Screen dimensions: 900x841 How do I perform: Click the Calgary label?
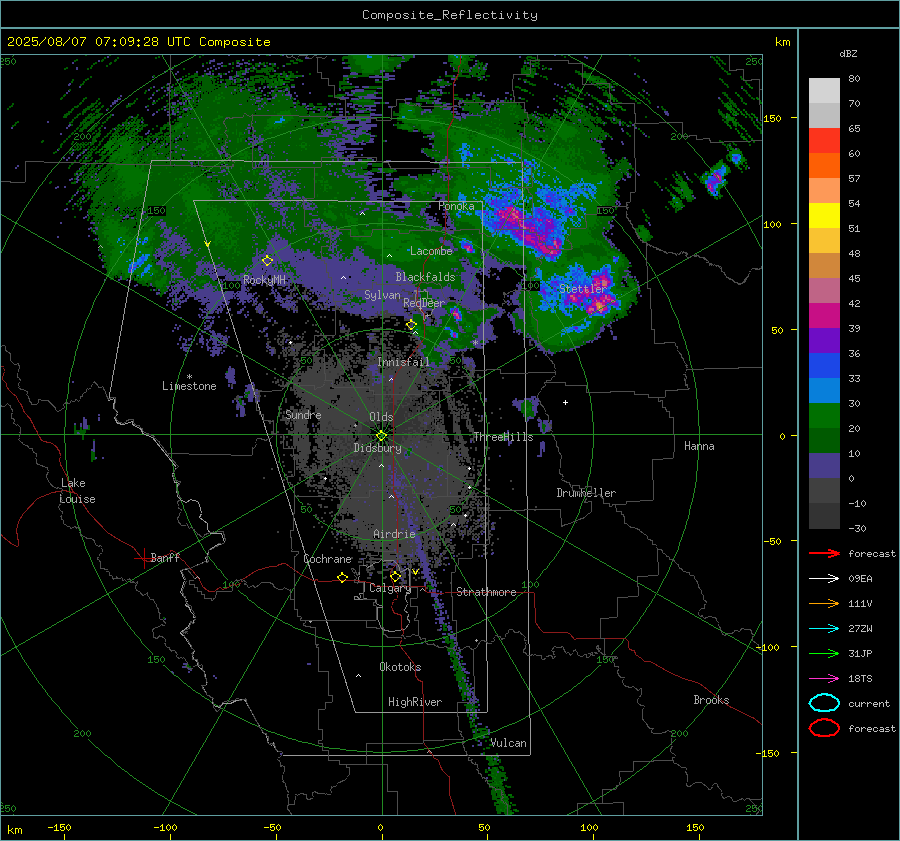click(x=390, y=588)
